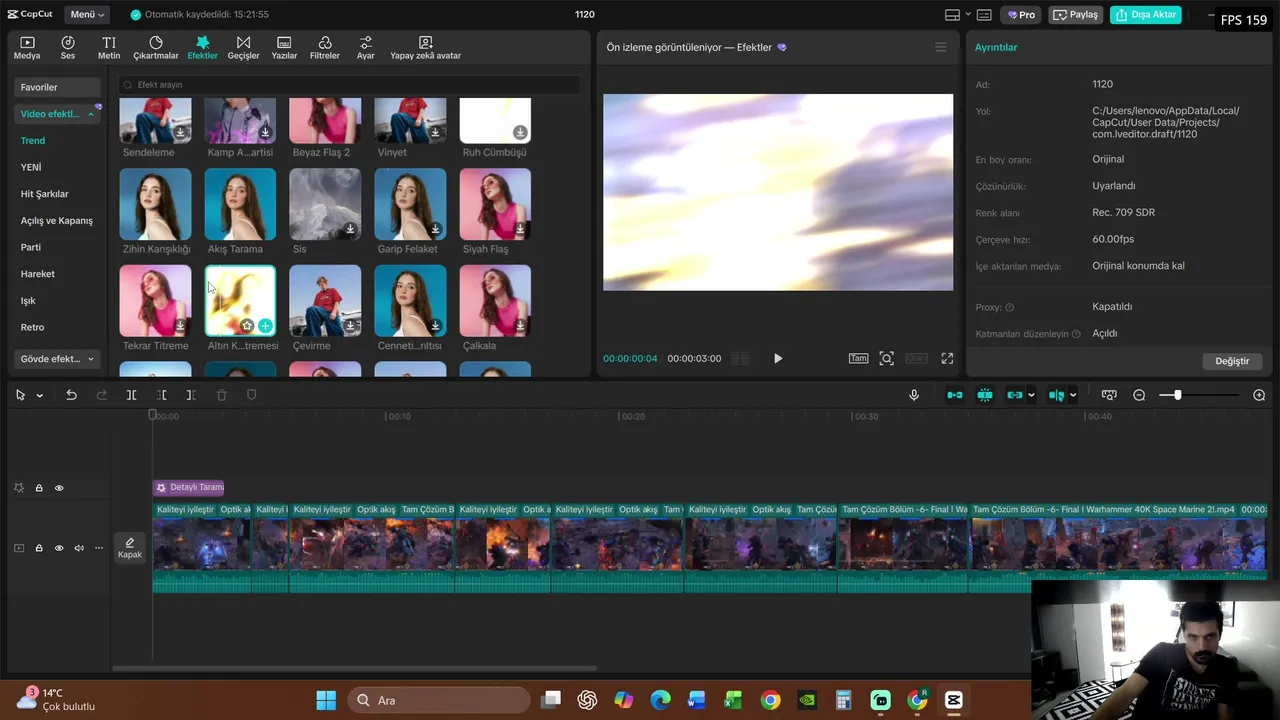Screen dimensions: 1280x720
Task: Toggle main track magnet
Action: tap(955, 395)
